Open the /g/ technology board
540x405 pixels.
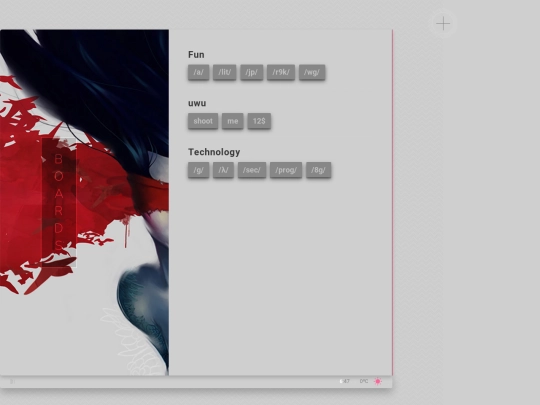coord(198,170)
